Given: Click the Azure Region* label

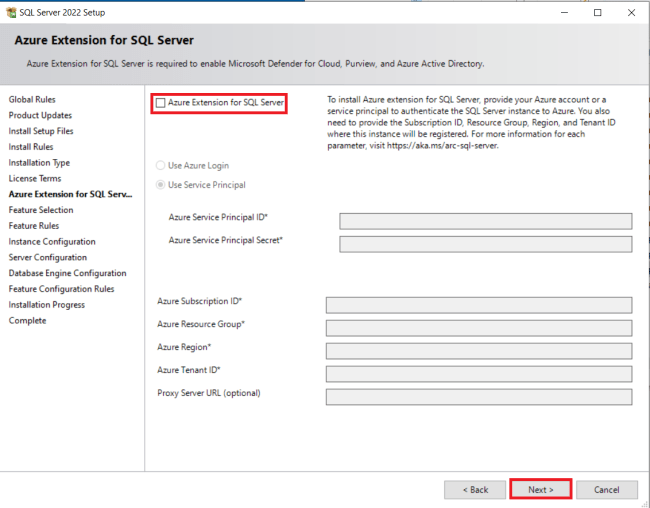Looking at the screenshot, I should pyautogui.click(x=184, y=347).
